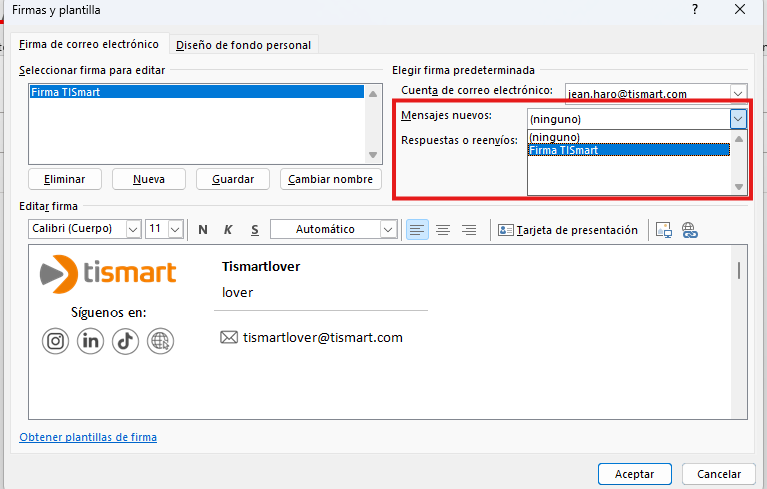Click the Guardar button
The height and width of the screenshot is (489, 767).
coord(233,179)
